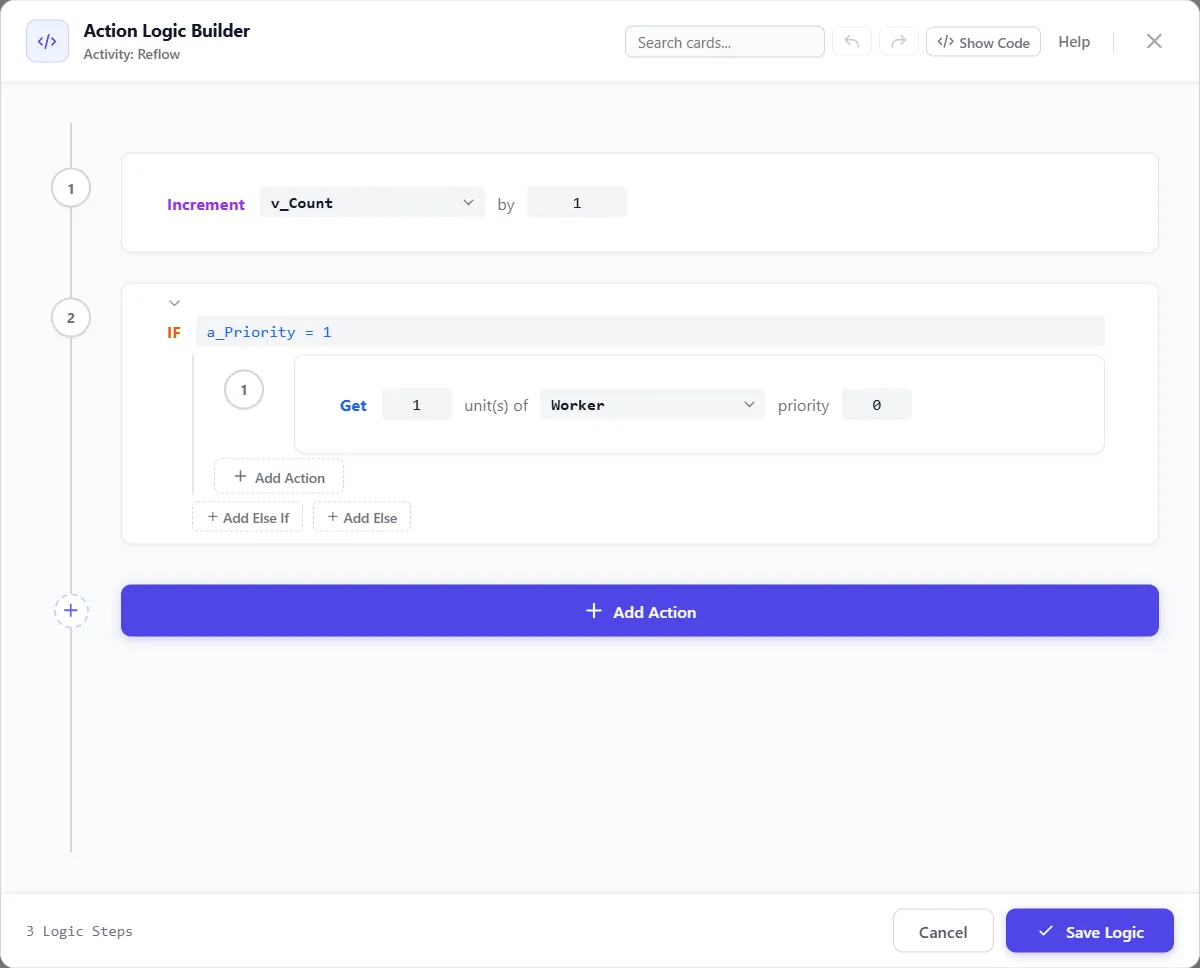Screen dimensions: 1200x968
Task: Click the Add Else button
Action: click(362, 517)
